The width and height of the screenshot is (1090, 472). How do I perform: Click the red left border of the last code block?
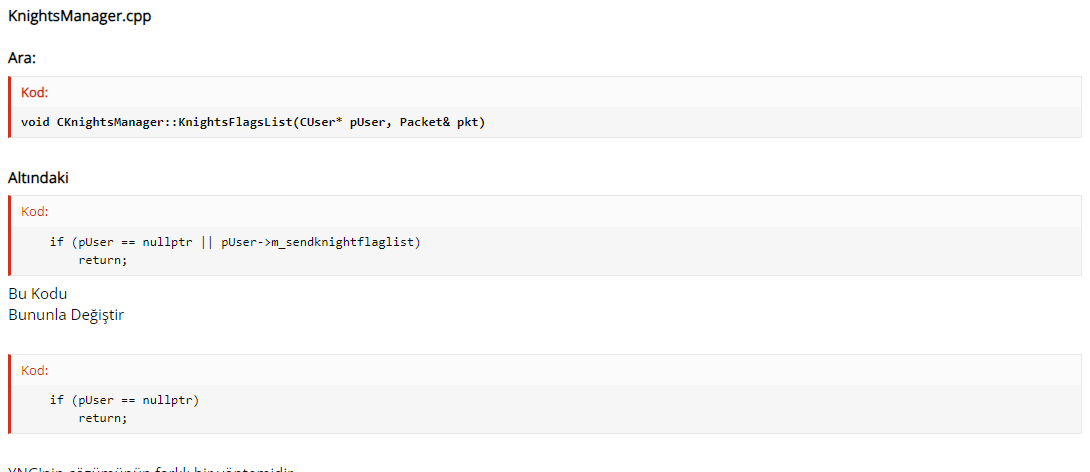(x=10, y=394)
